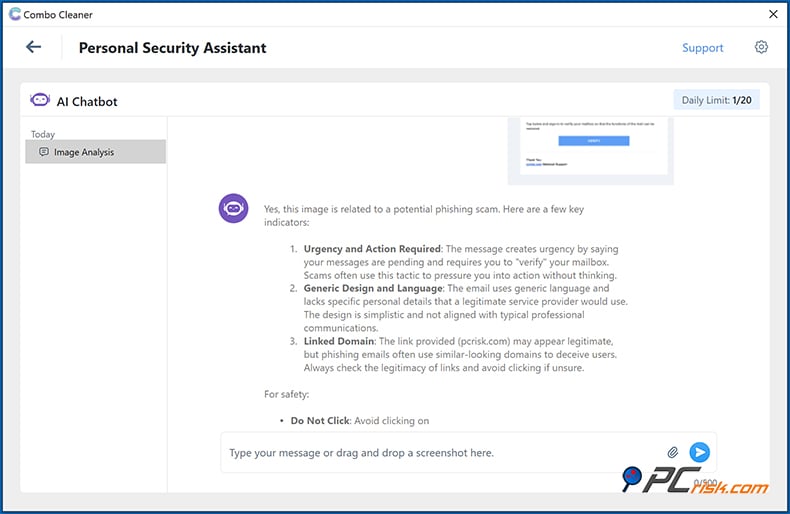Click the PCrisk.com watermark logo
790x514 pixels.
[696, 483]
